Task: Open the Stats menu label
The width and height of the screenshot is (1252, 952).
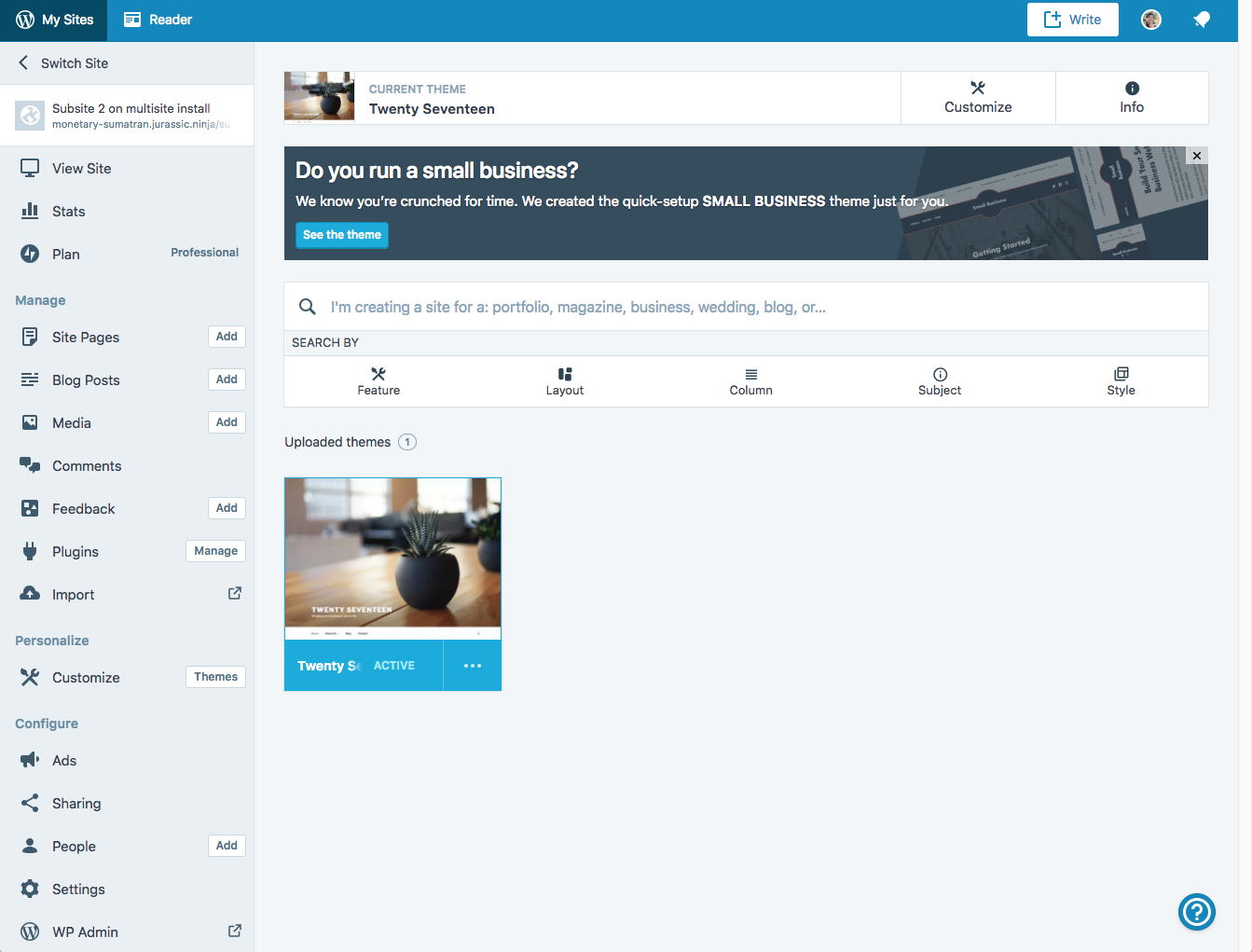Action: (x=69, y=212)
